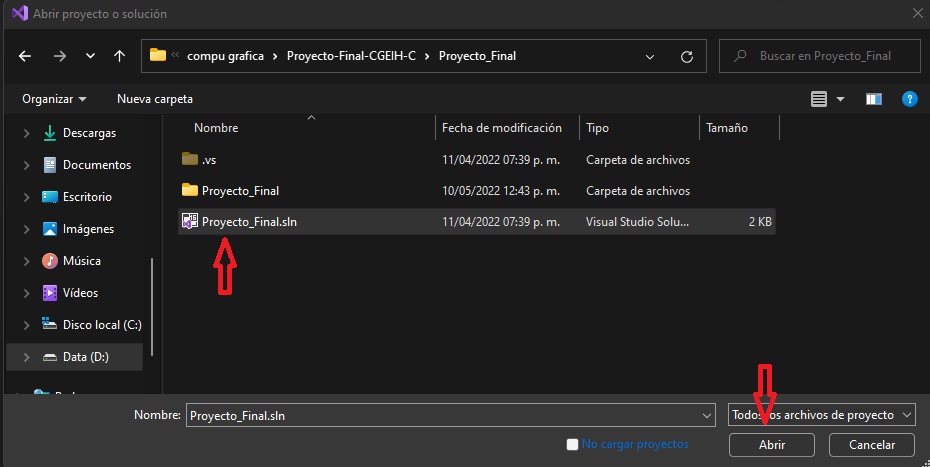Screen dimensions: 930x467
Task: Expand the Data (D:) node
Action: pyautogui.click(x=27, y=357)
